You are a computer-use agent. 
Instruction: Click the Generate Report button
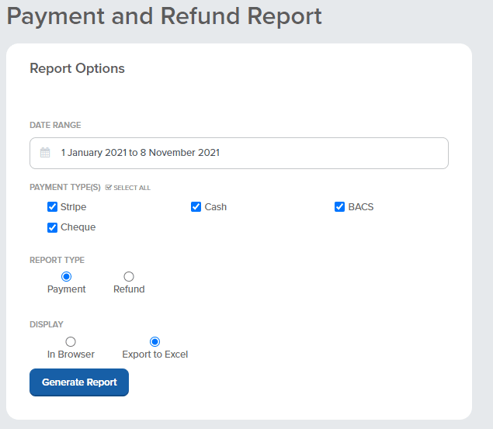coord(79,382)
